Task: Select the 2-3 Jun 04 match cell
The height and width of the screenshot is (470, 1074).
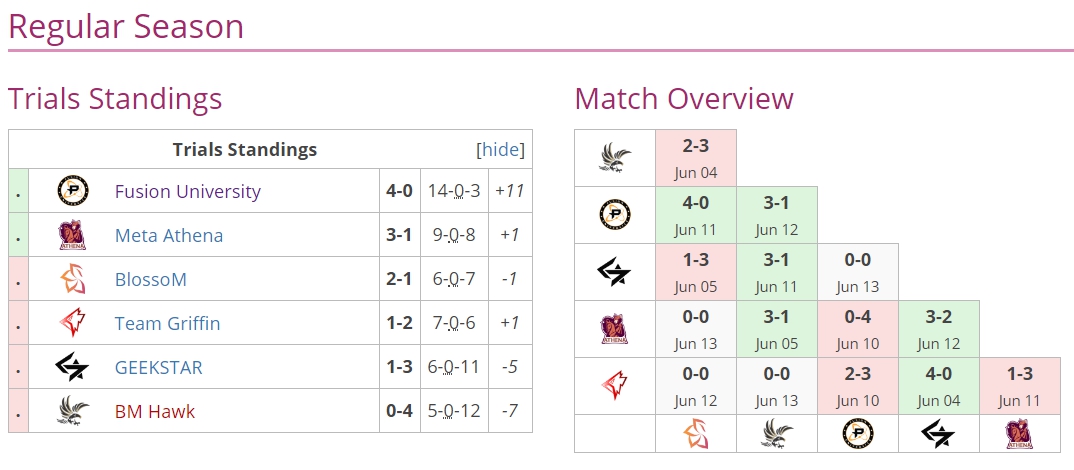Action: pyautogui.click(x=696, y=158)
